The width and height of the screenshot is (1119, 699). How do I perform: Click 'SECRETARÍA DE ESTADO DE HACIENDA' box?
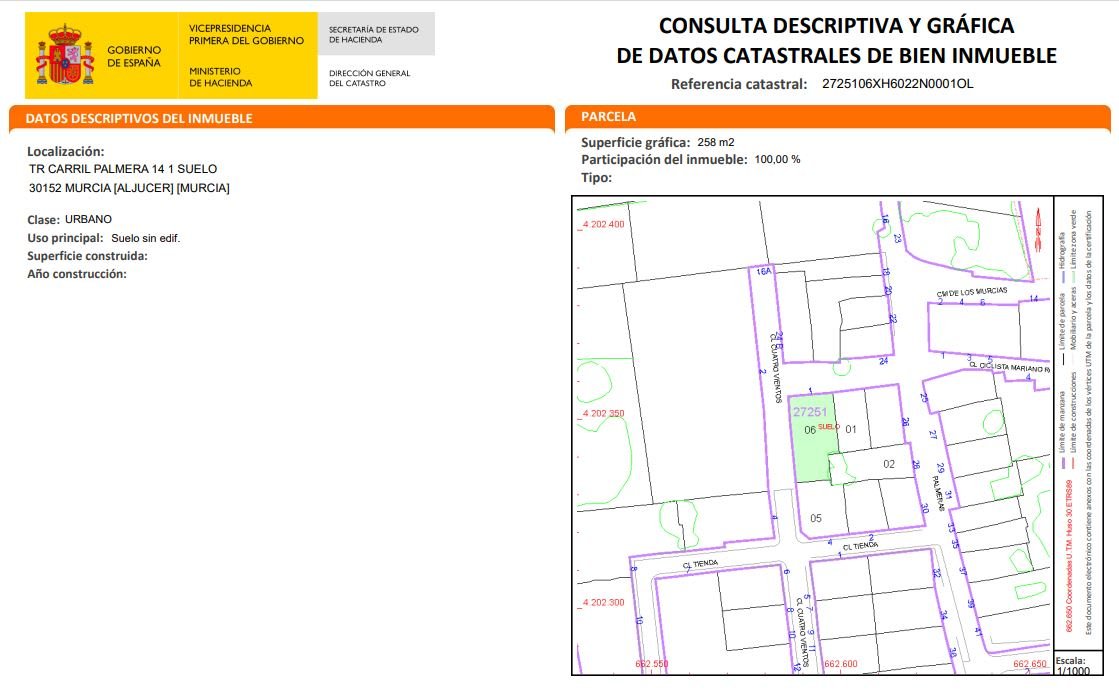[x=375, y=34]
